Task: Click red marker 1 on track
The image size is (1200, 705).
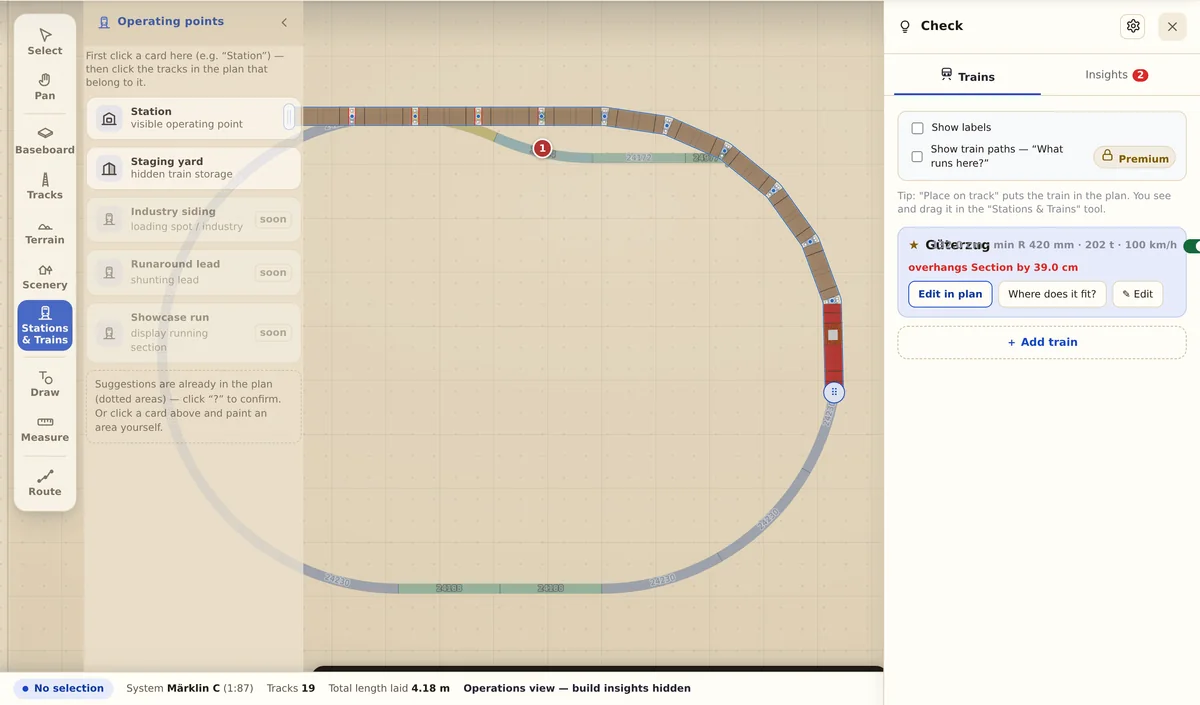Action: 542,148
